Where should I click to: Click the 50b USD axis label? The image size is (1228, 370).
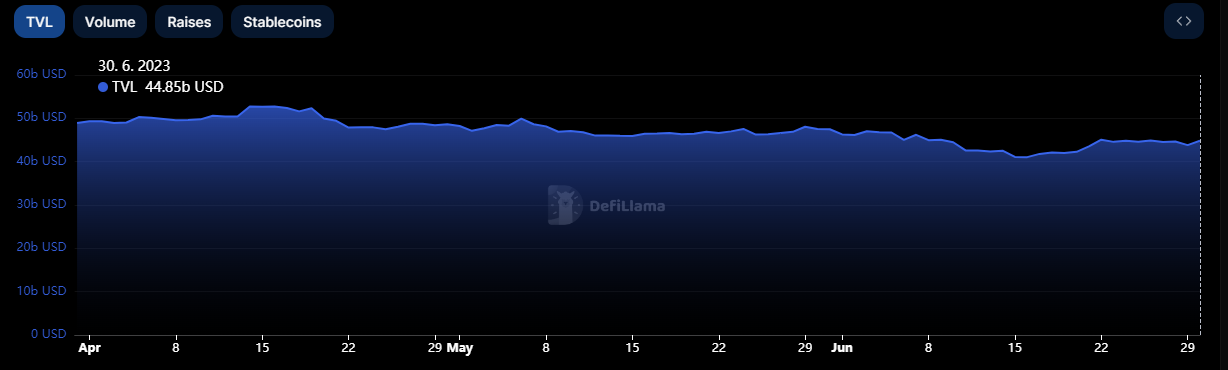[x=41, y=117]
